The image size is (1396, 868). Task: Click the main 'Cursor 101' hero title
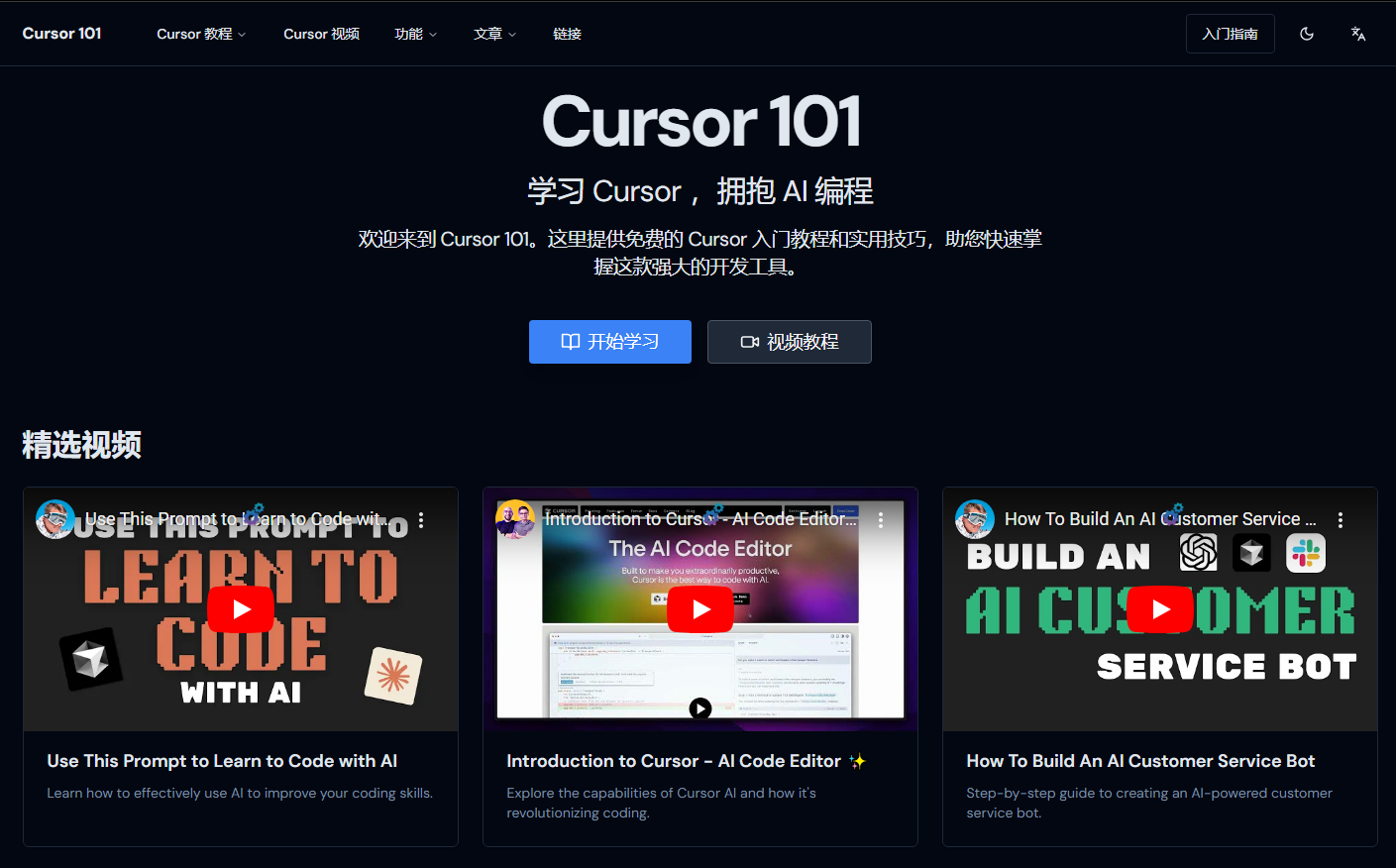(x=700, y=122)
